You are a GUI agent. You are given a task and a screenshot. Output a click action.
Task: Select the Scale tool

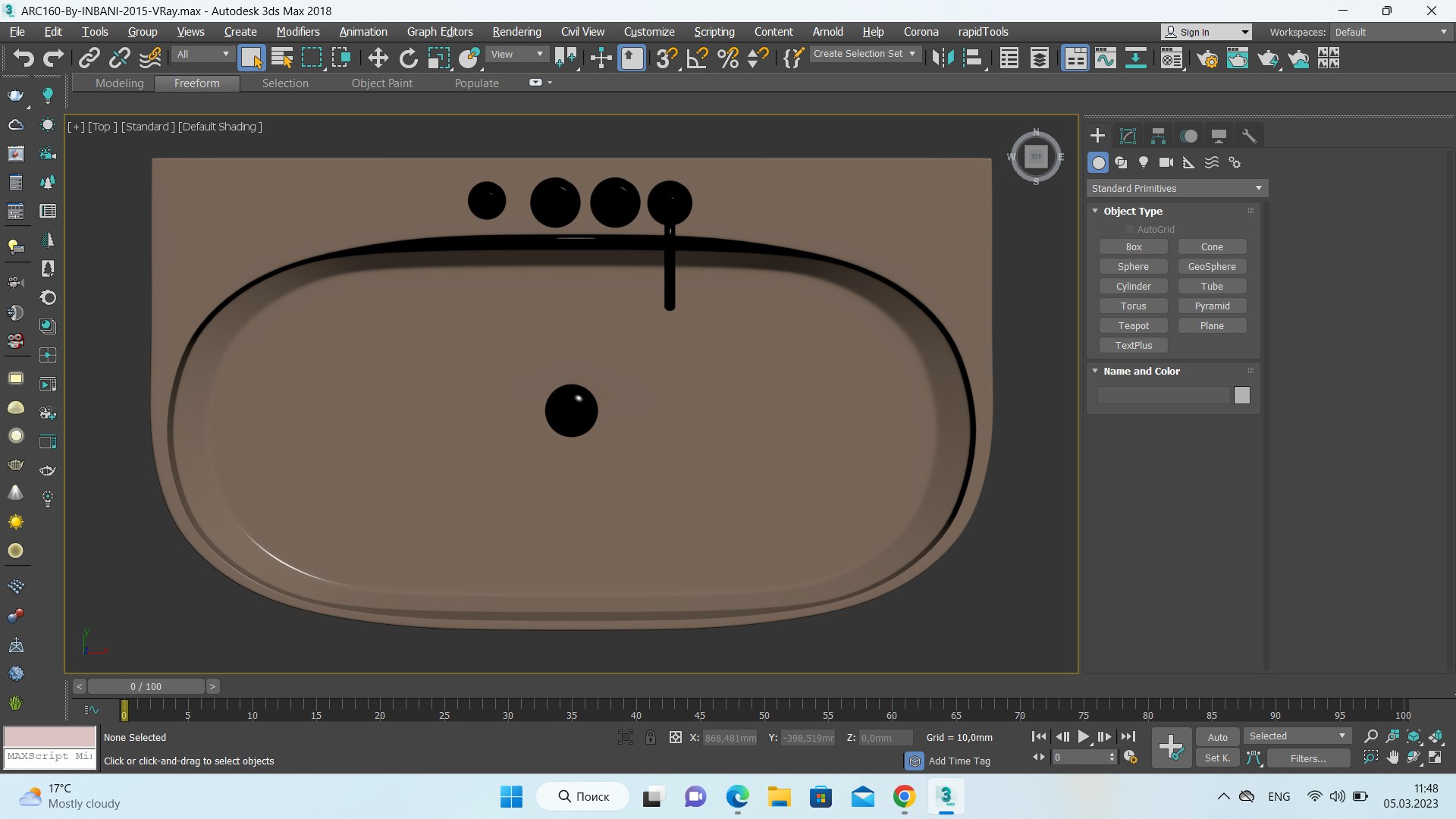(x=438, y=58)
